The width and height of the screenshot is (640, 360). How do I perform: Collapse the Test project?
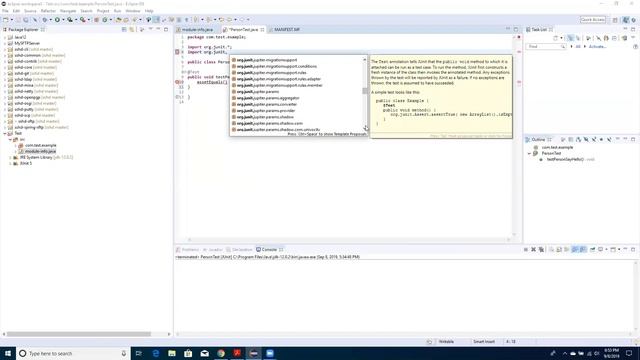pyautogui.click(x=5, y=133)
